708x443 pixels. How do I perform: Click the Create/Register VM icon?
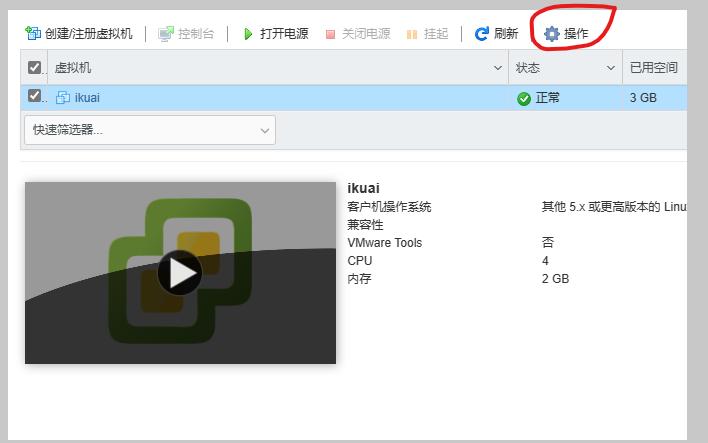[x=33, y=33]
